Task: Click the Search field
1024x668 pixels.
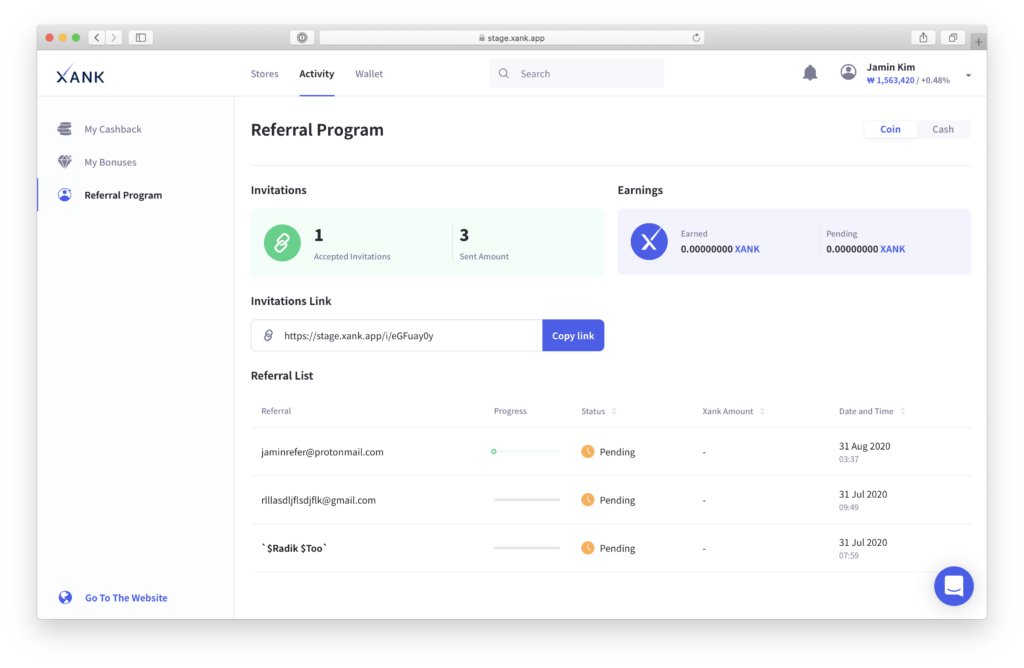Action: 576,73
